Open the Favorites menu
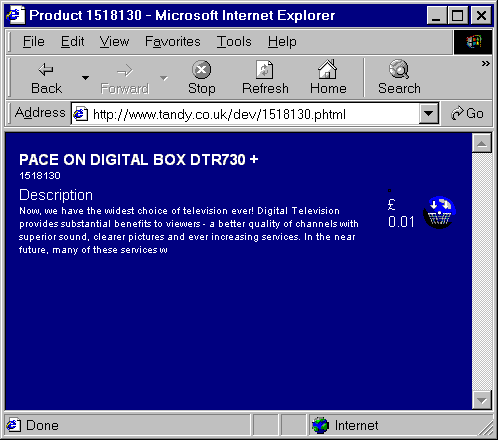Screen dimensions: 498x440 tap(173, 42)
